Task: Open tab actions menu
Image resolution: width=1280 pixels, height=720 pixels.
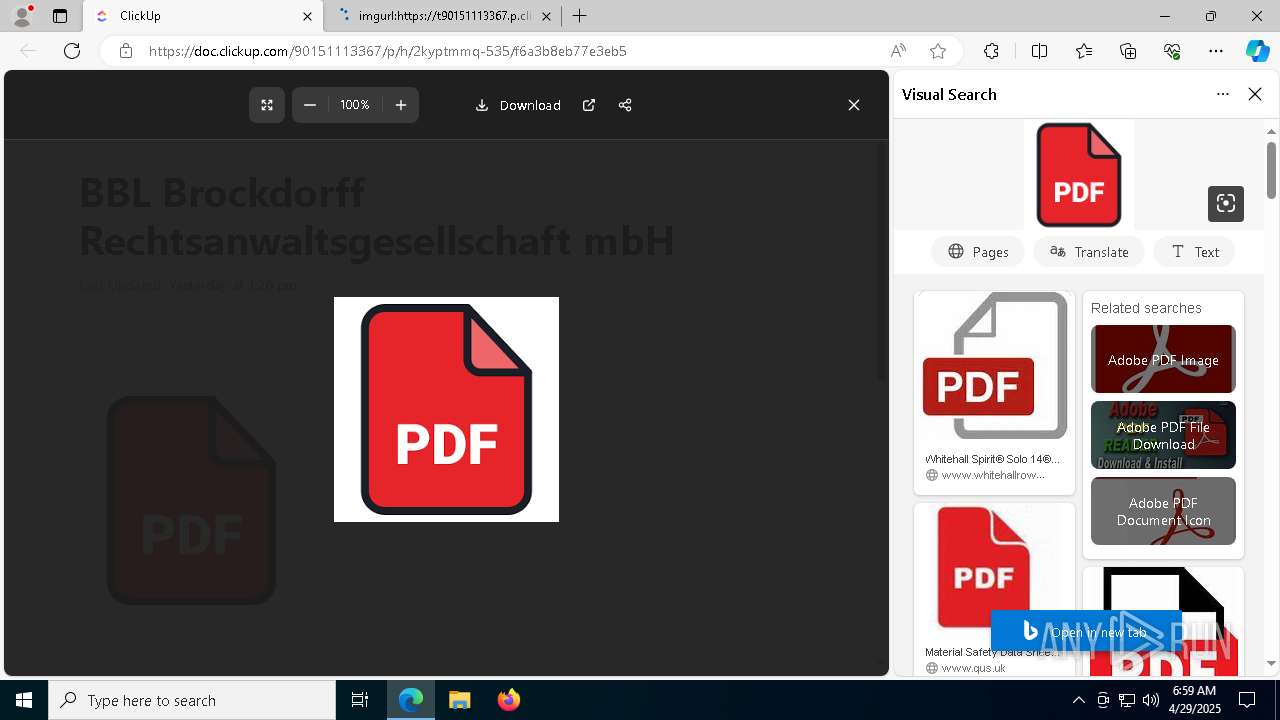Action: tap(60, 16)
